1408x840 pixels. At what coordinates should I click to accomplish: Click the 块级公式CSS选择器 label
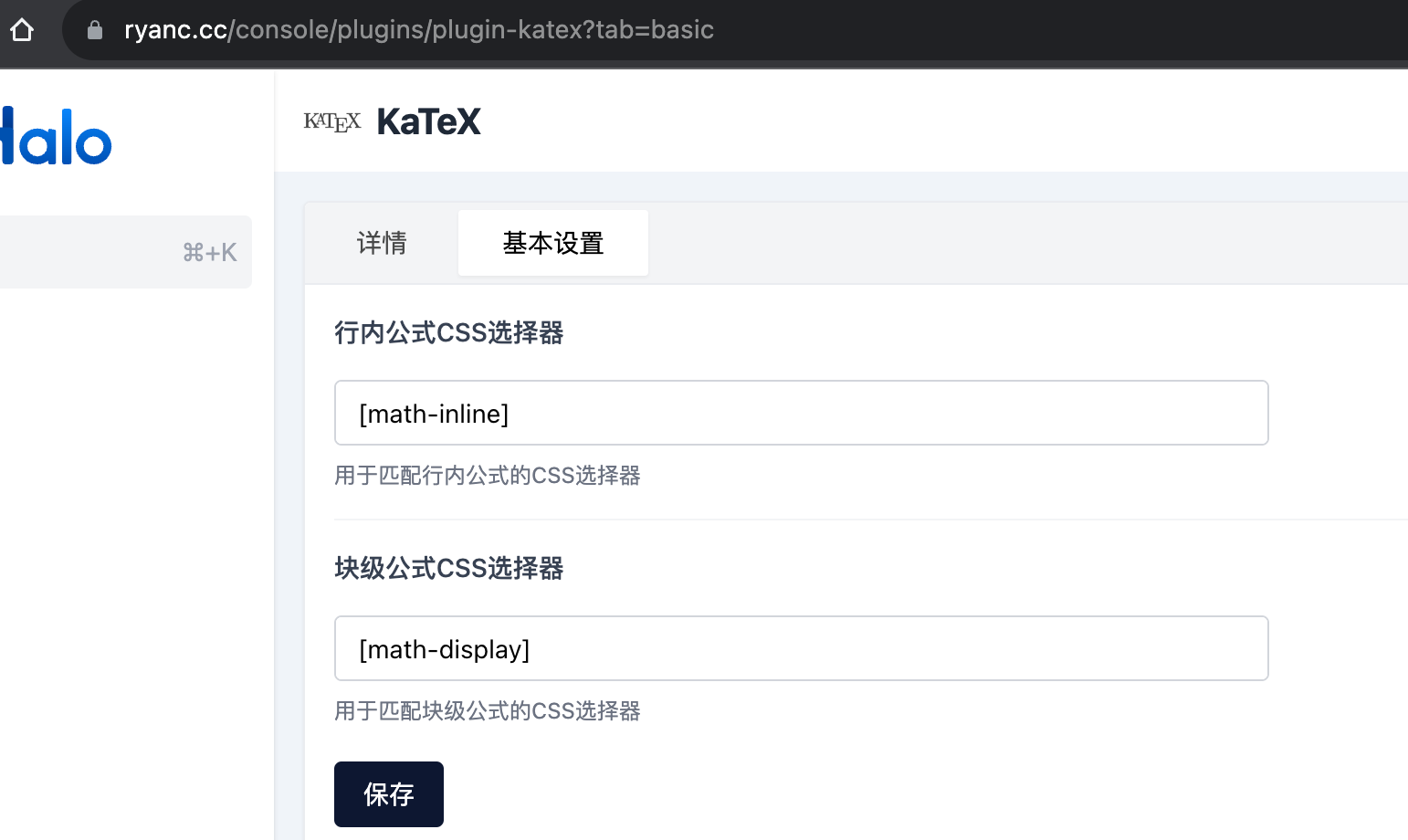point(448,568)
